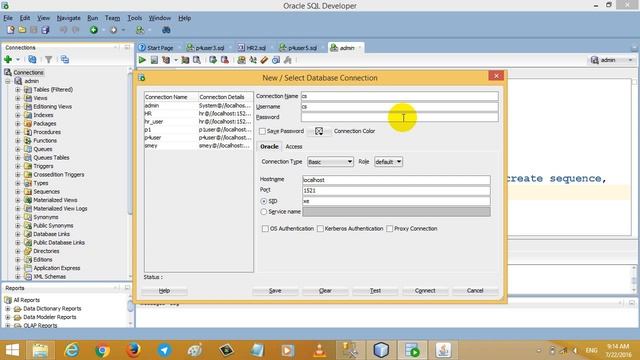This screenshot has width=640, height=360.
Task: Click green plus New Connection icon
Action: (x=8, y=60)
